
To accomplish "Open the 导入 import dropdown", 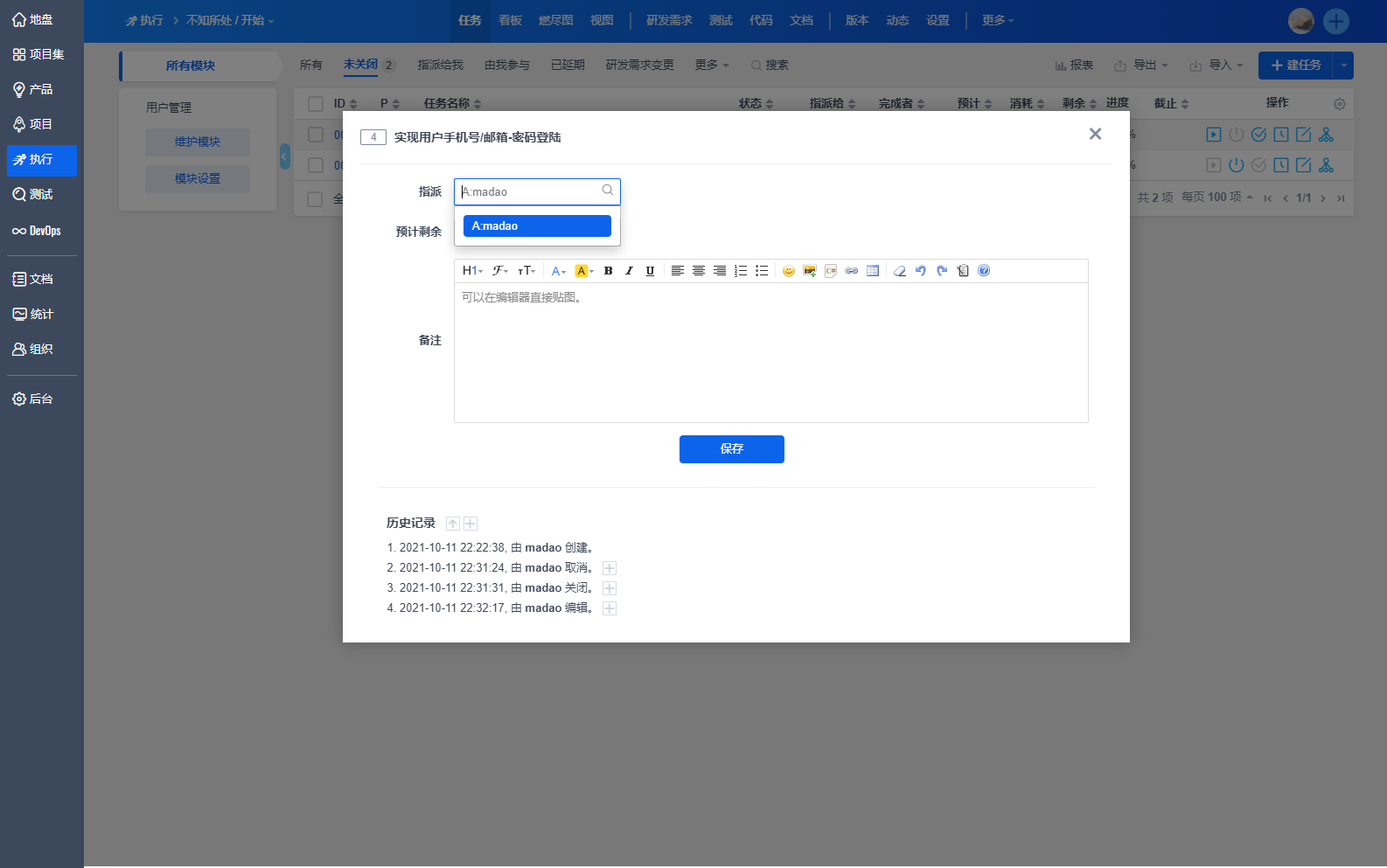I will pos(1216,66).
